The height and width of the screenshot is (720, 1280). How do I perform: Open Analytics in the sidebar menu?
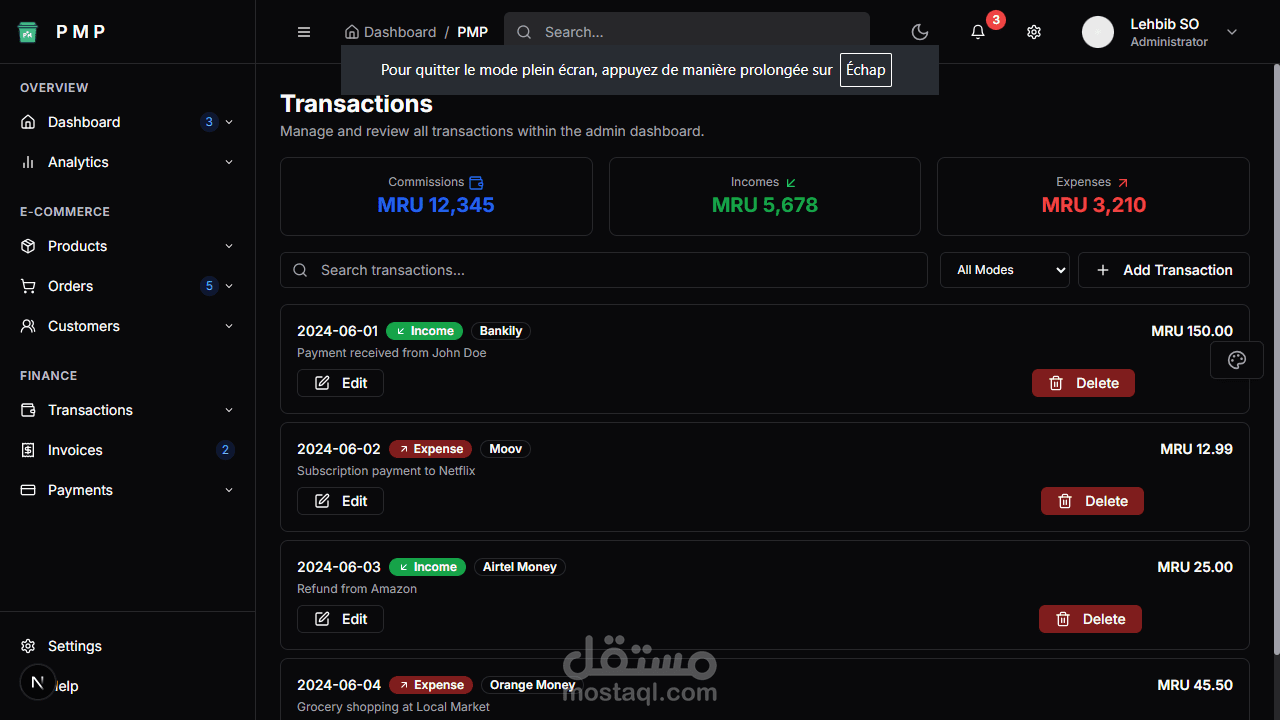[128, 162]
